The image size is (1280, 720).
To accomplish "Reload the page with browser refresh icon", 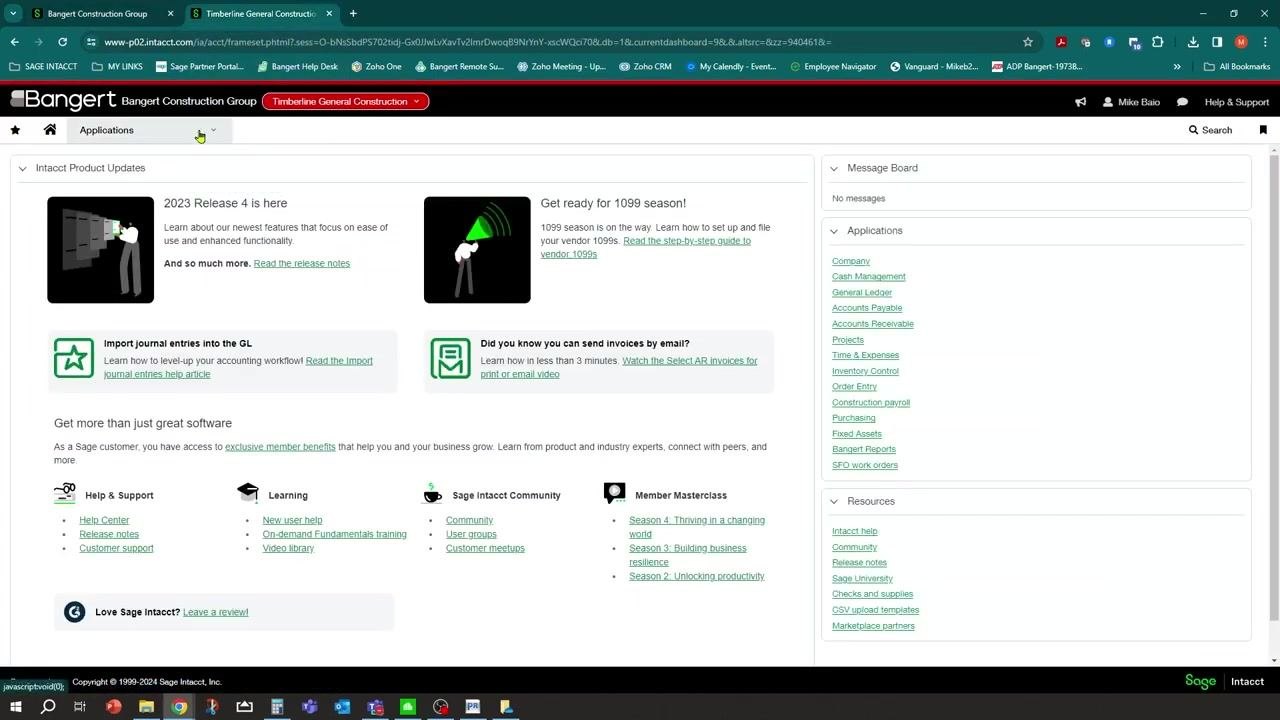I will [x=62, y=42].
